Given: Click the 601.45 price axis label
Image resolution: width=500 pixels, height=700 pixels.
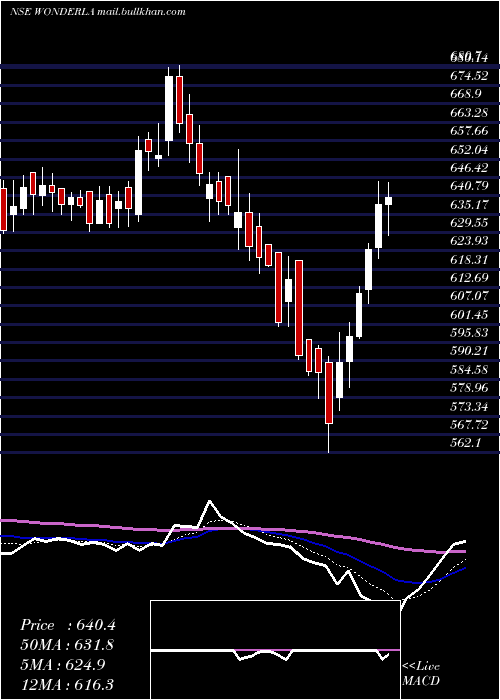Looking at the screenshot, I should point(469,315).
